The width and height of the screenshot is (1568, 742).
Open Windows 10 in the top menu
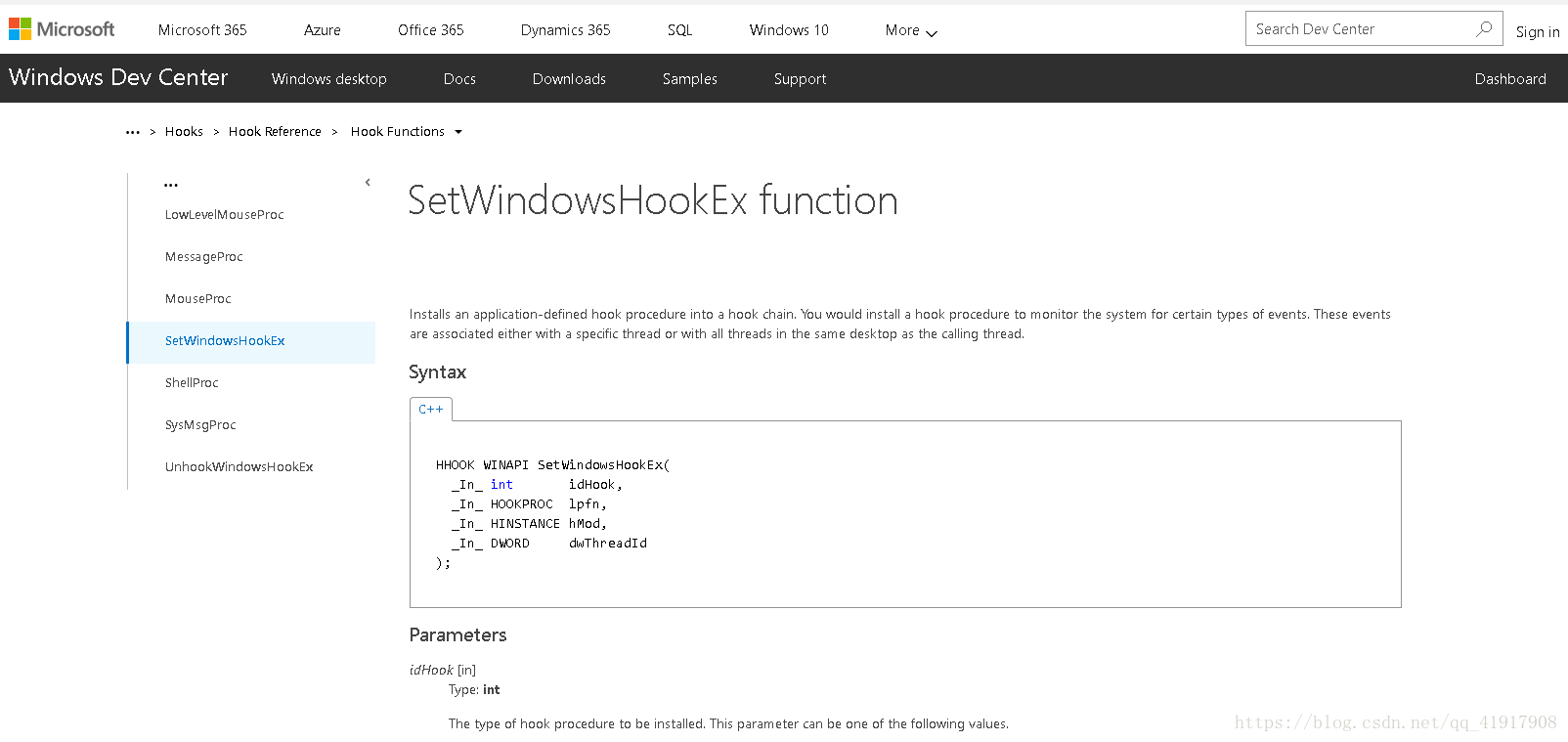[x=789, y=30]
